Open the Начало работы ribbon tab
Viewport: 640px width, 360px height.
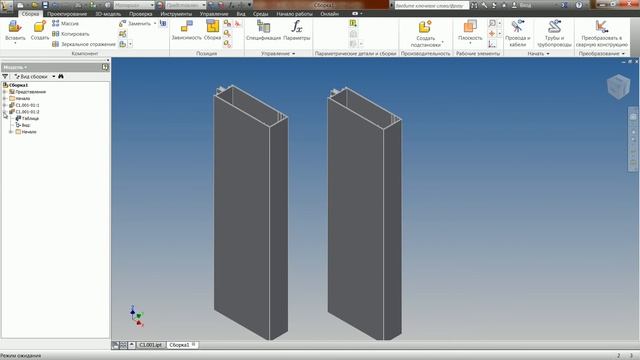tap(294, 14)
